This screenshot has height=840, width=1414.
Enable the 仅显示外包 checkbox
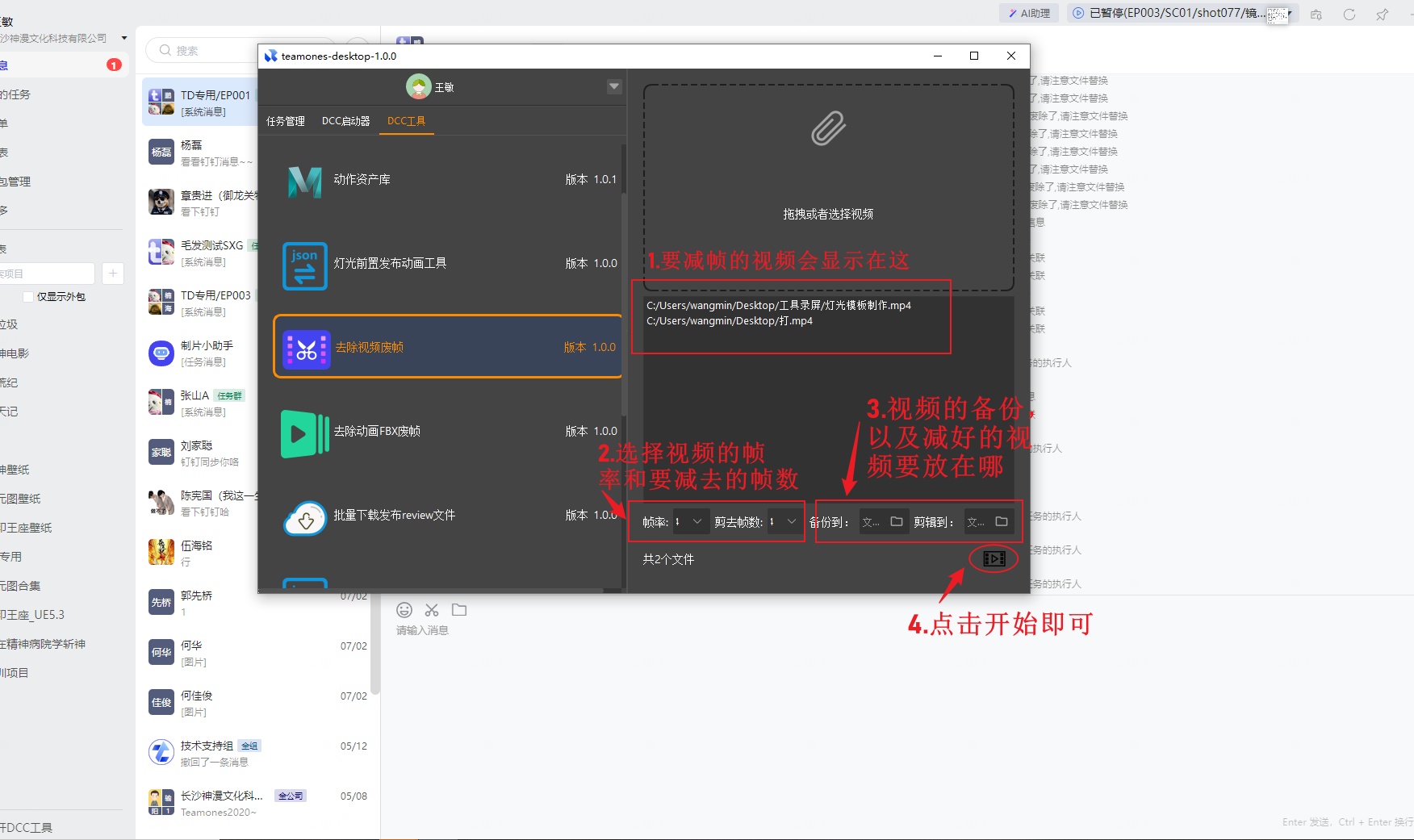click(29, 297)
